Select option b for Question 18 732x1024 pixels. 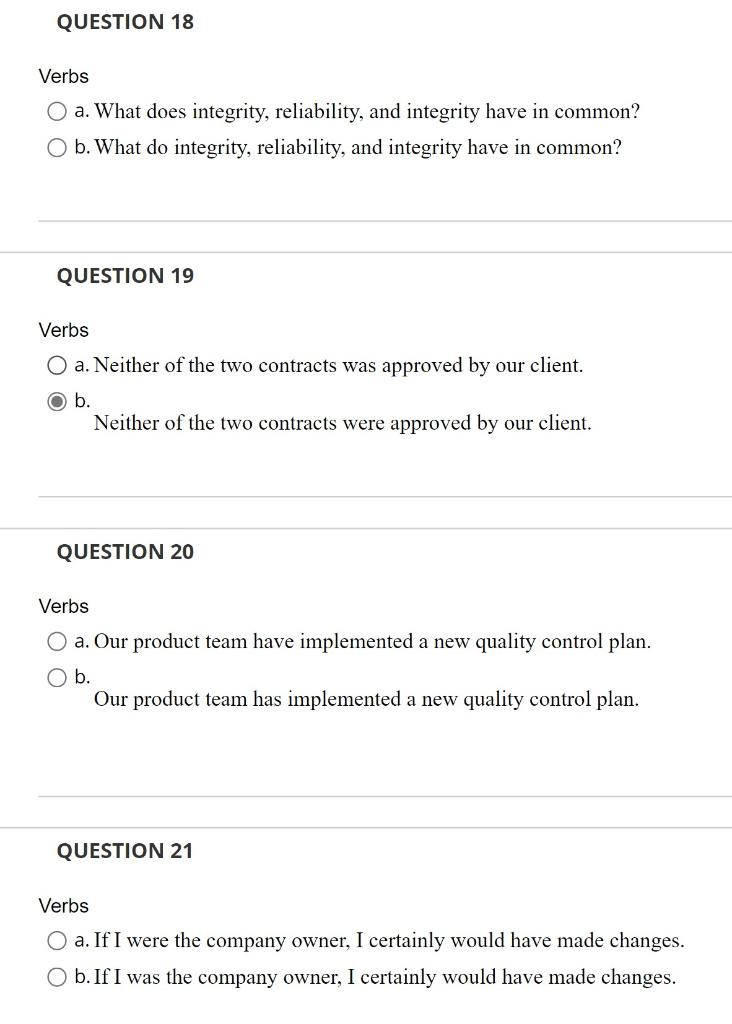(x=57, y=147)
